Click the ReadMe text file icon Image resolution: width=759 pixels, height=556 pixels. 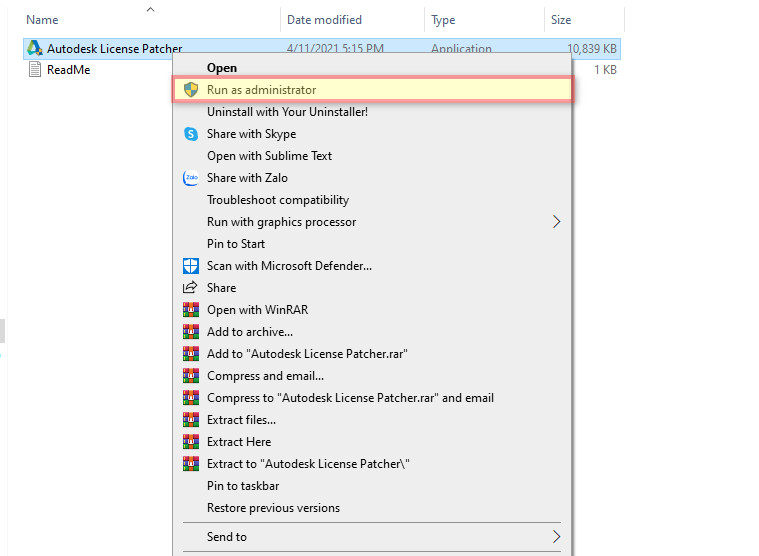34,70
